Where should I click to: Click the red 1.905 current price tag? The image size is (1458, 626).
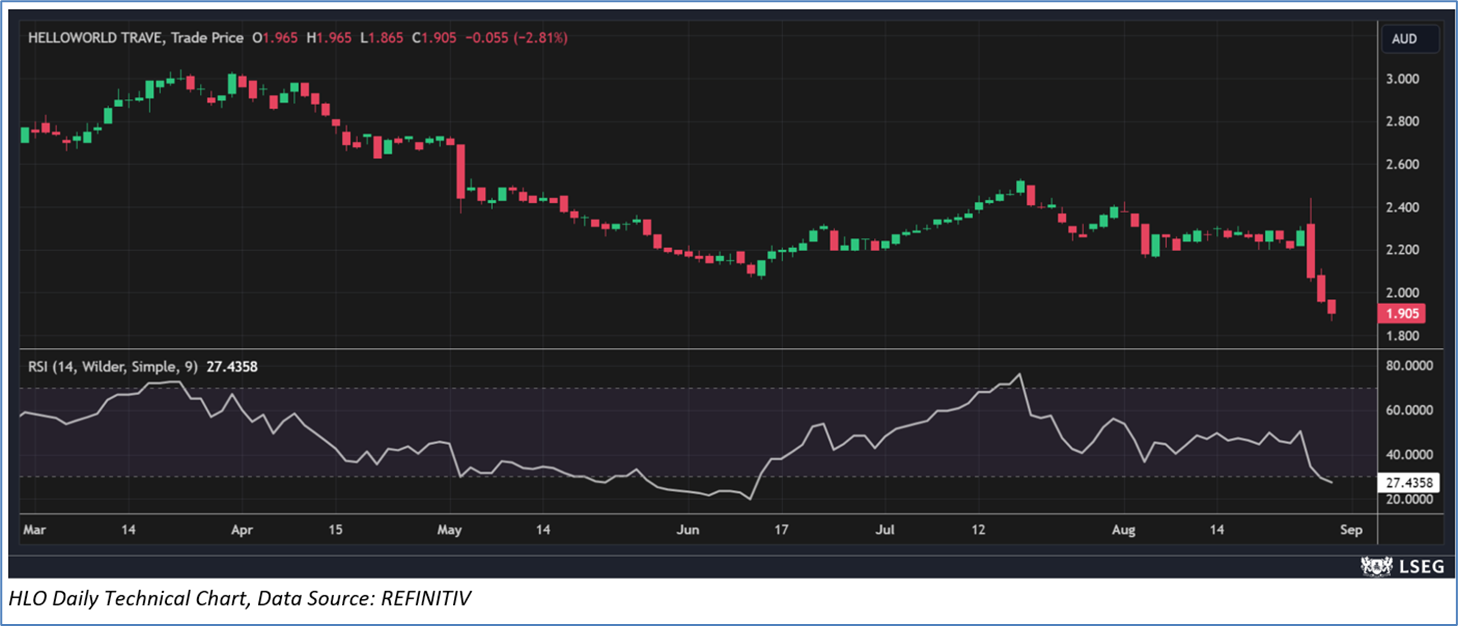(1401, 314)
